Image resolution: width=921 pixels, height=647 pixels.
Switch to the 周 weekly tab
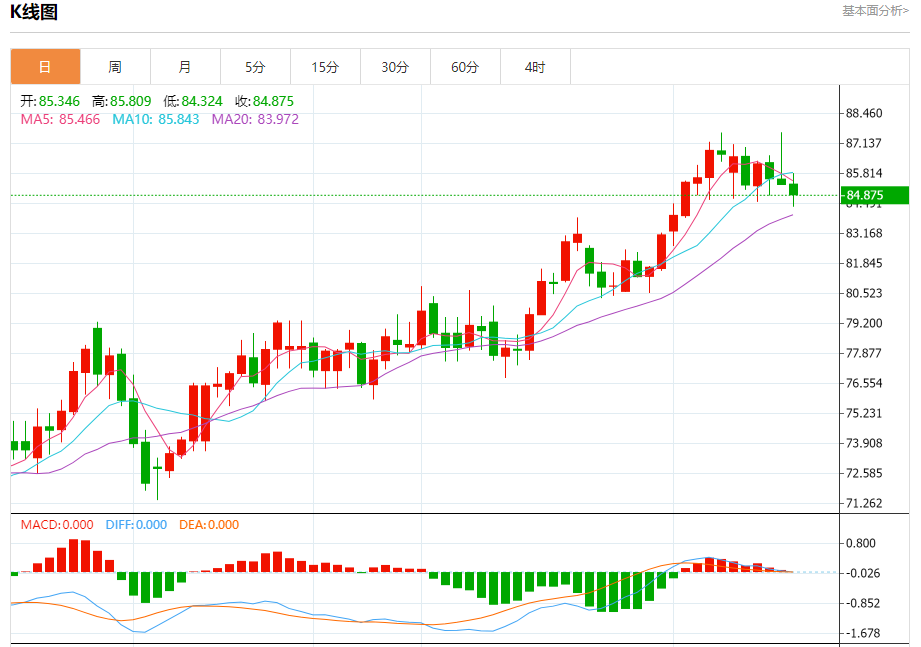115,67
